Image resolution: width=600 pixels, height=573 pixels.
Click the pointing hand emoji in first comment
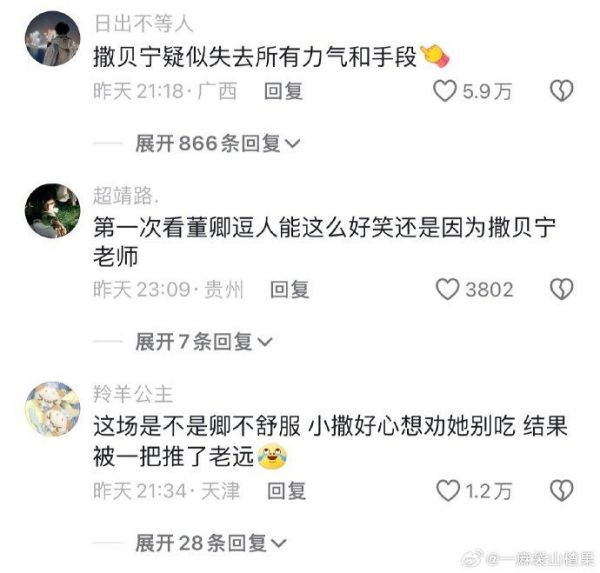pos(435,56)
